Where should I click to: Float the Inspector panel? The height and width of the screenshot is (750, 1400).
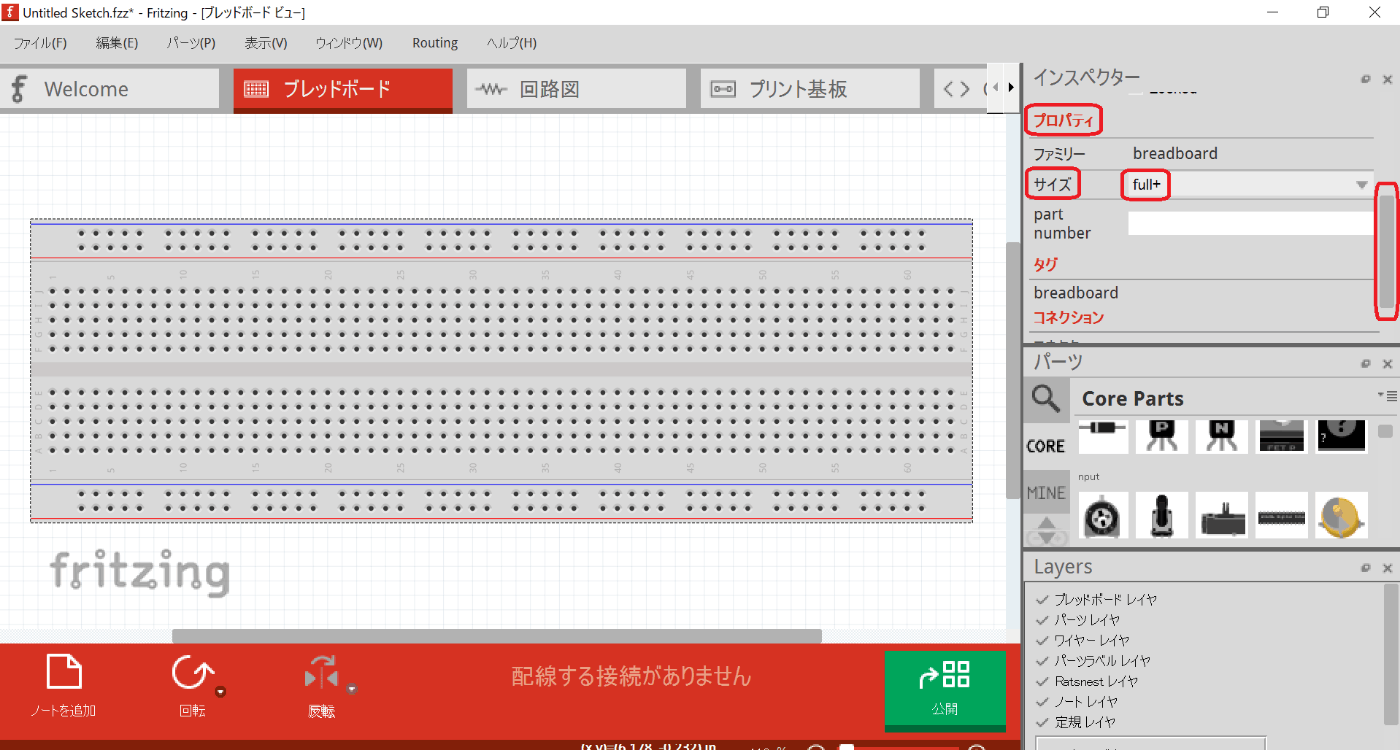(x=1366, y=79)
